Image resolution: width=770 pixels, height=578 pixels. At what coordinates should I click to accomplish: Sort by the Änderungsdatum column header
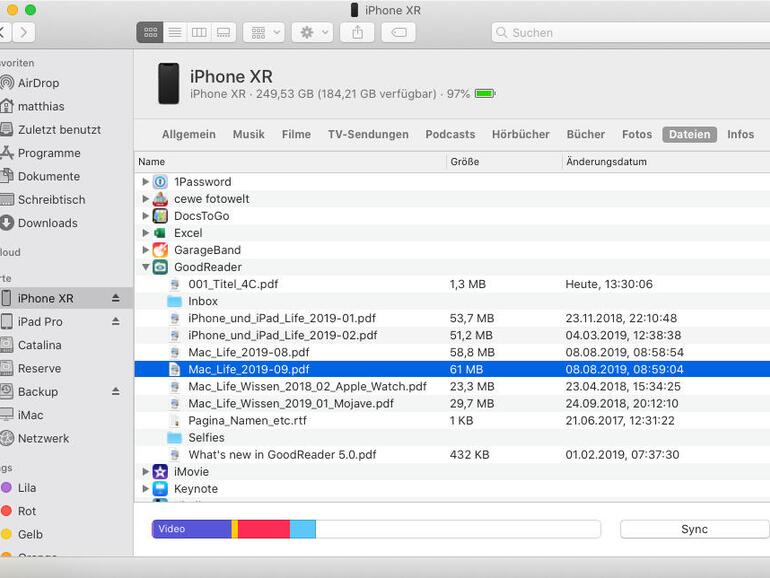pos(666,162)
